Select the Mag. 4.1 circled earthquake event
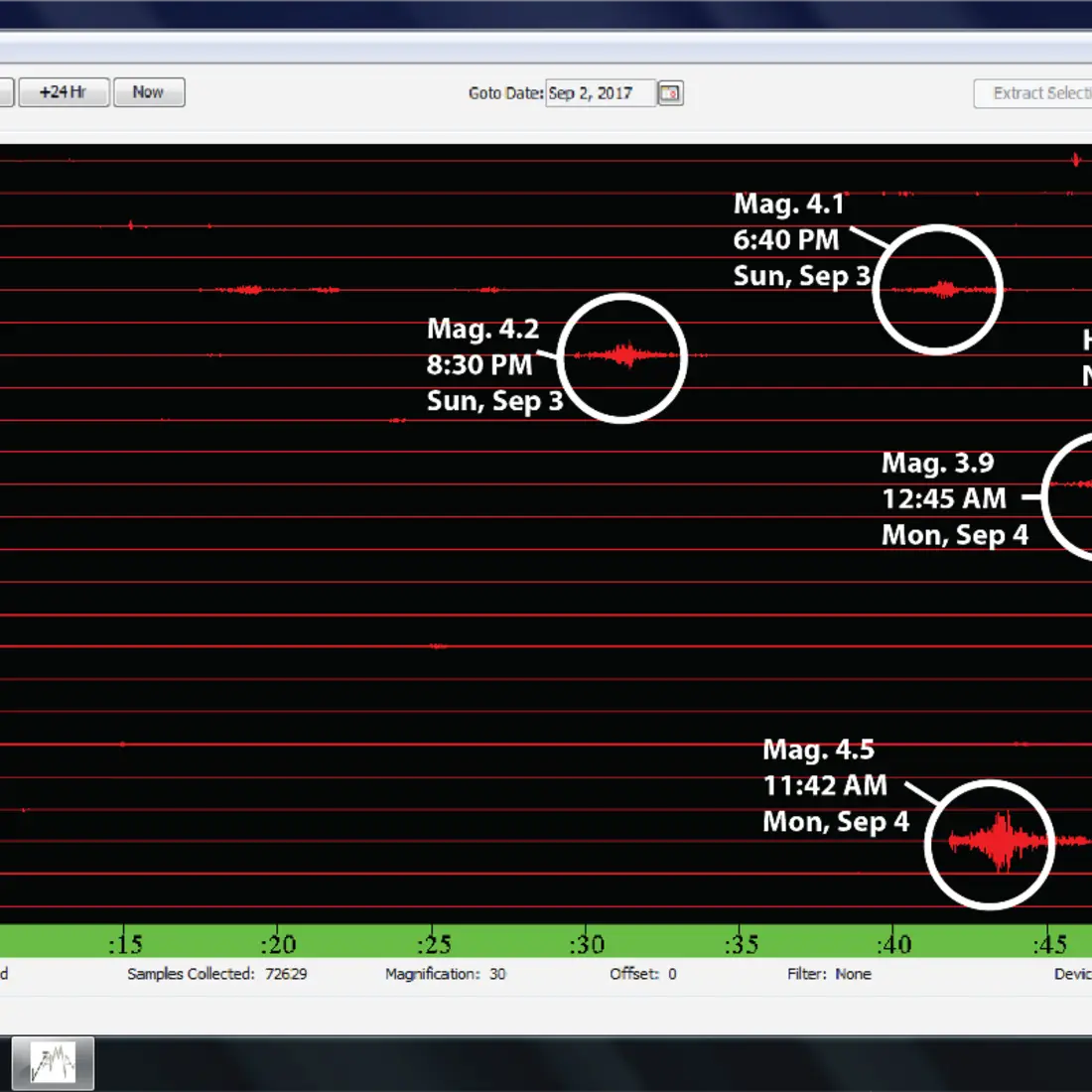This screenshot has height=1092, width=1092. [937, 289]
